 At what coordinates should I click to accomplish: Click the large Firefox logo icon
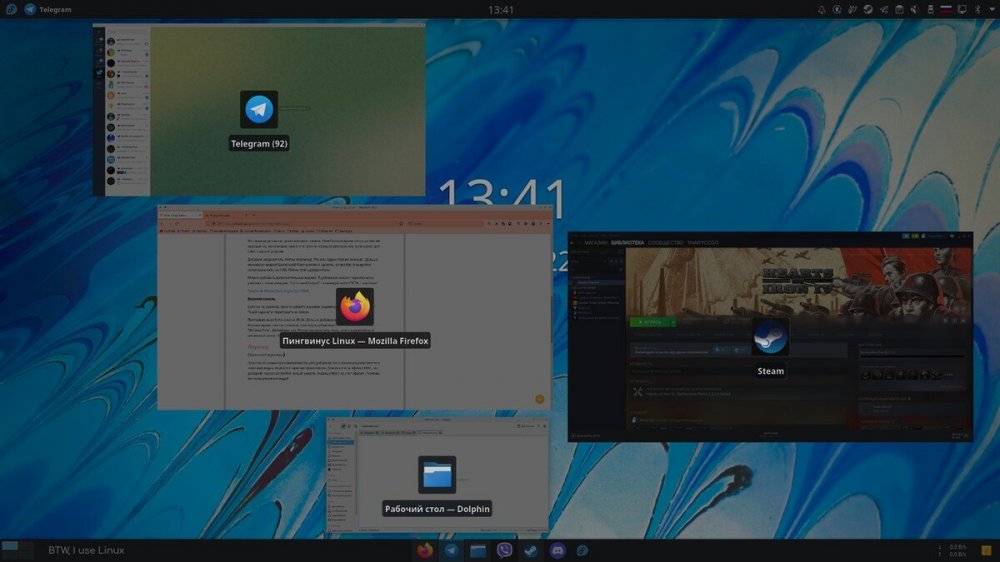coord(355,307)
